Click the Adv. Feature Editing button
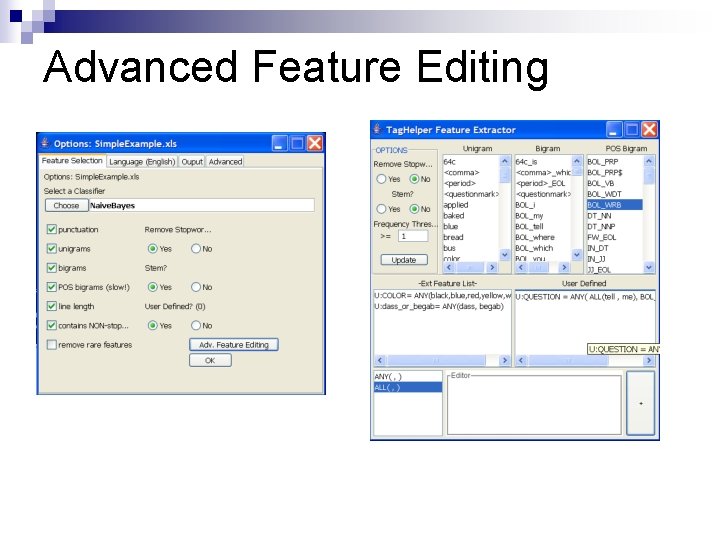The width and height of the screenshot is (720, 540). click(234, 345)
